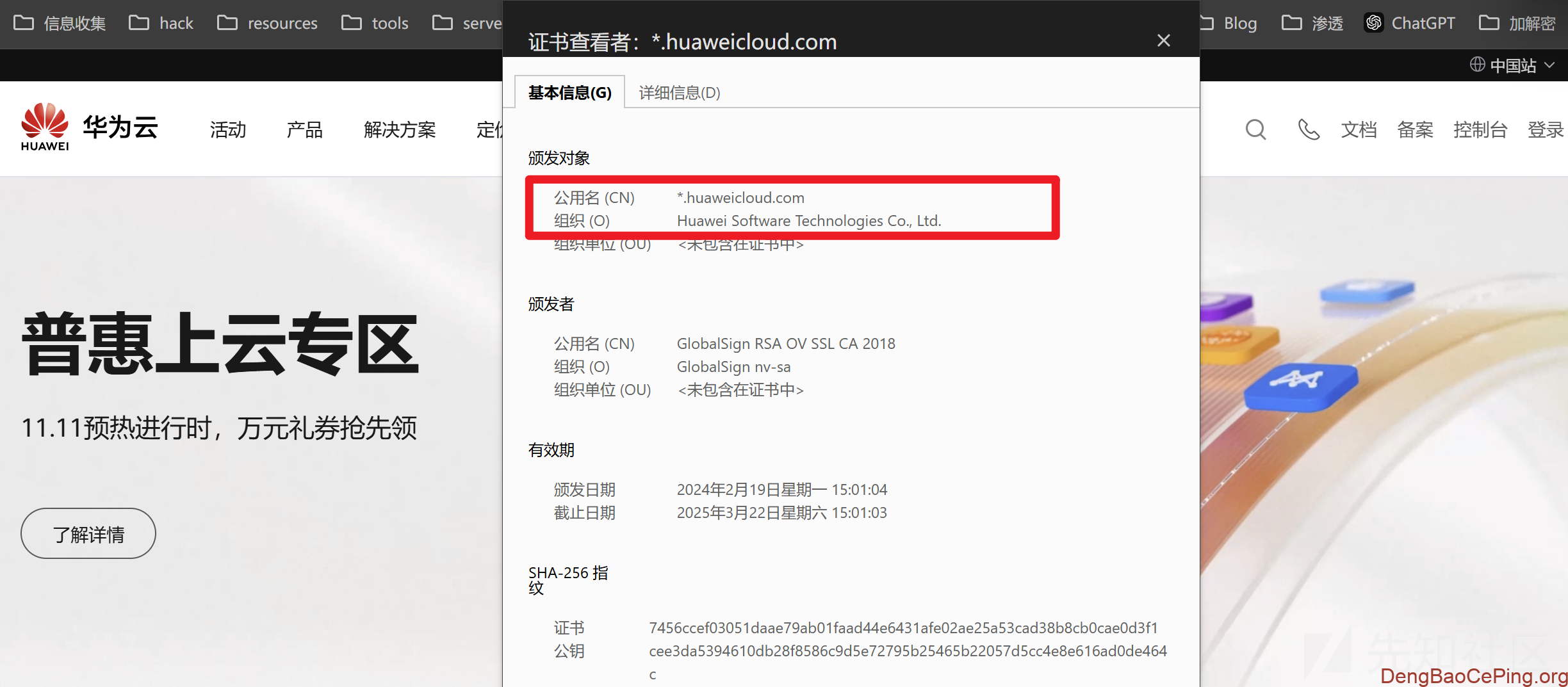Open the 控制台 link
This screenshot has width=1568, height=687.
tap(1480, 130)
